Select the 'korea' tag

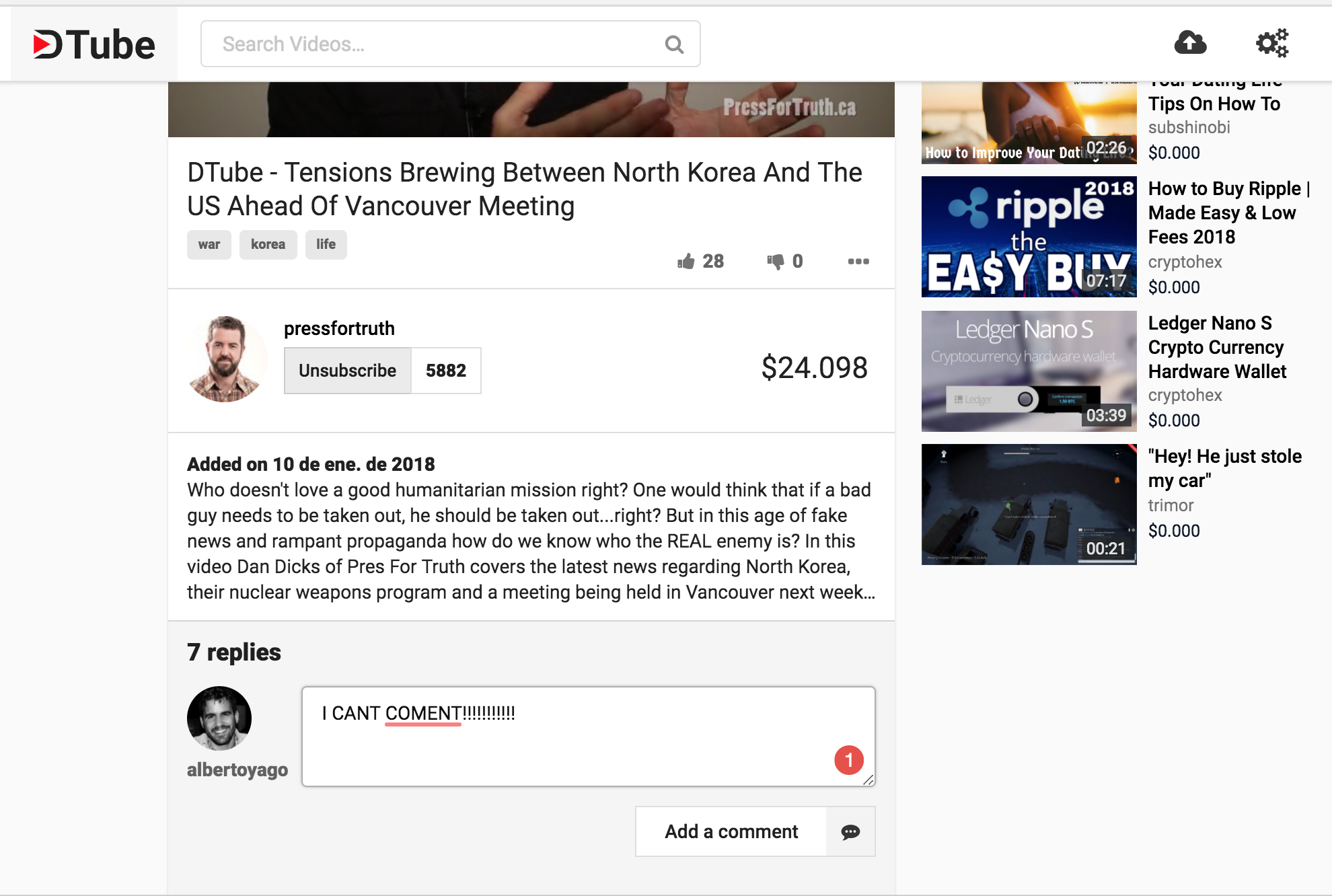tap(268, 245)
